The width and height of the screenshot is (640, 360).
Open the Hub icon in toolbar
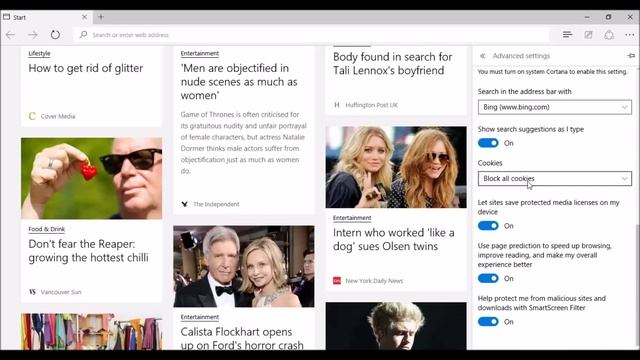[567, 35]
